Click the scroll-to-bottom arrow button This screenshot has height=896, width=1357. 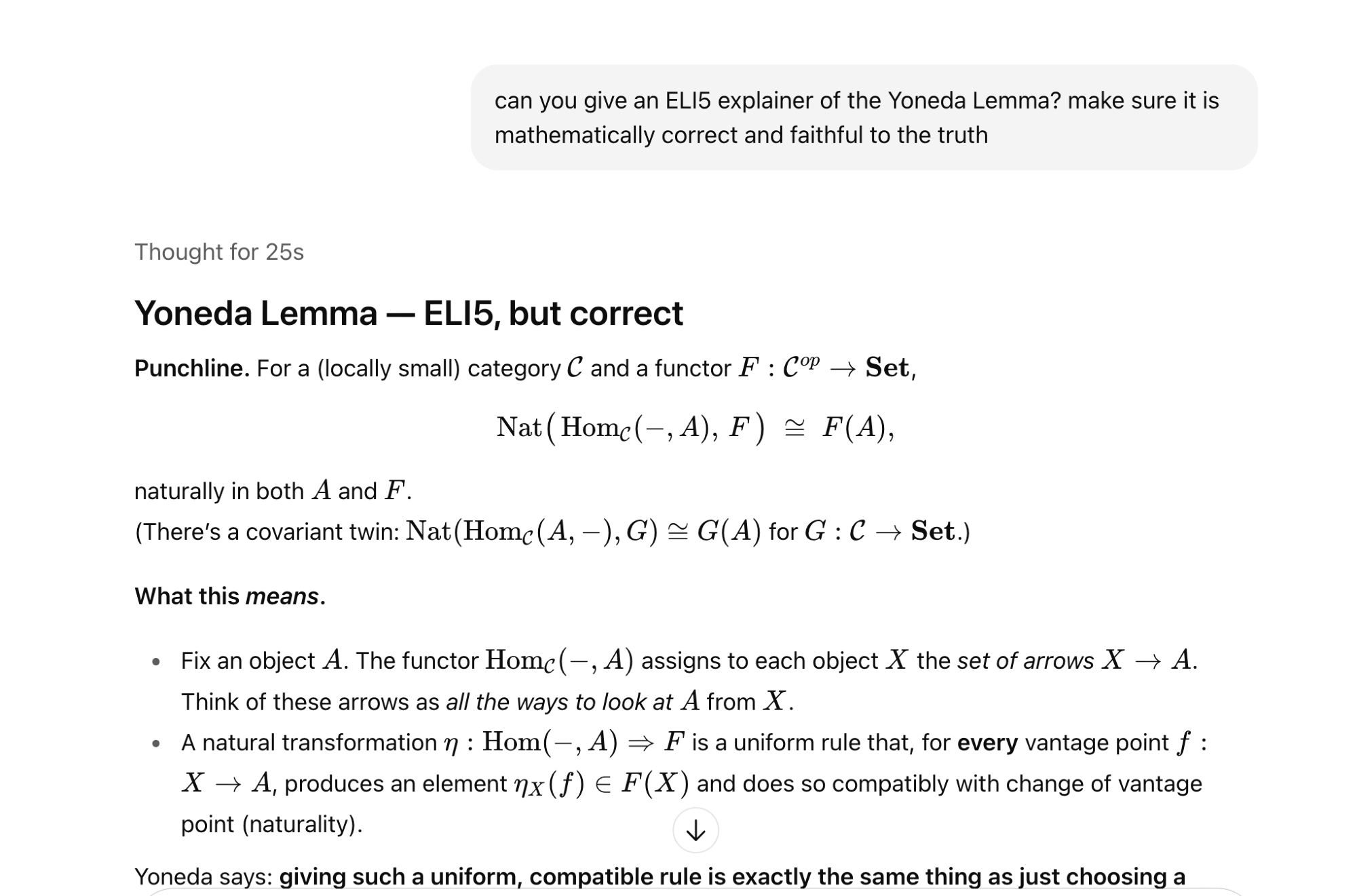[695, 830]
